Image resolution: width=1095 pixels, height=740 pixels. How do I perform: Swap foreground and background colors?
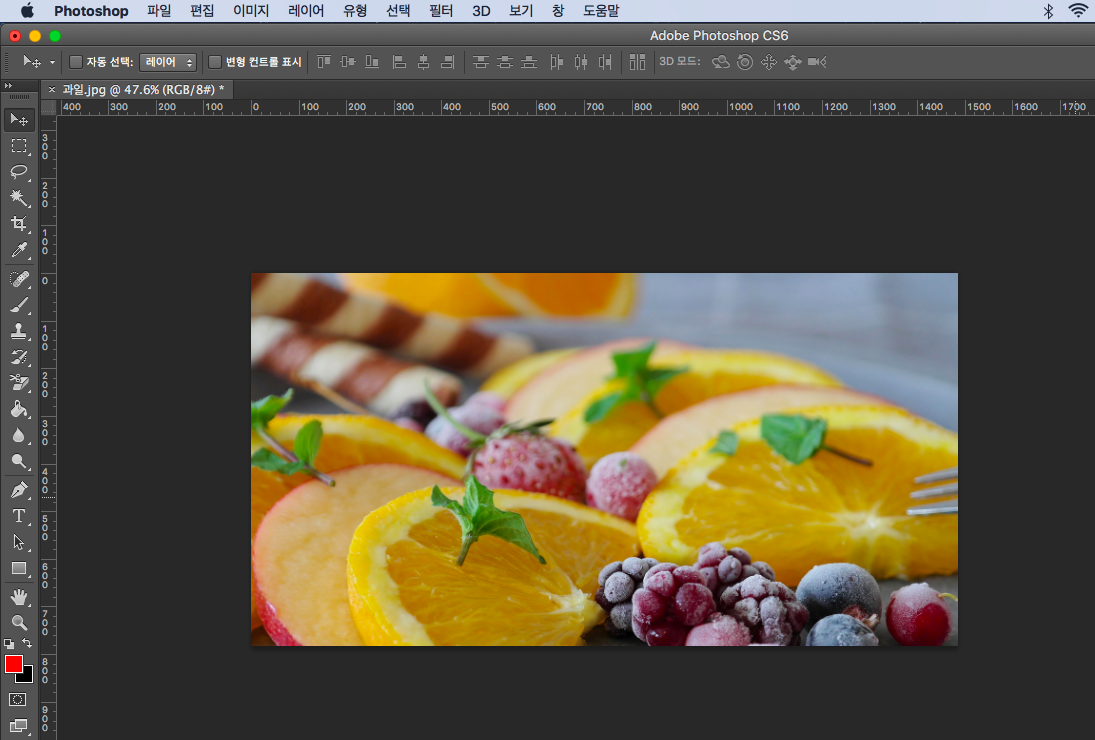click(27, 643)
